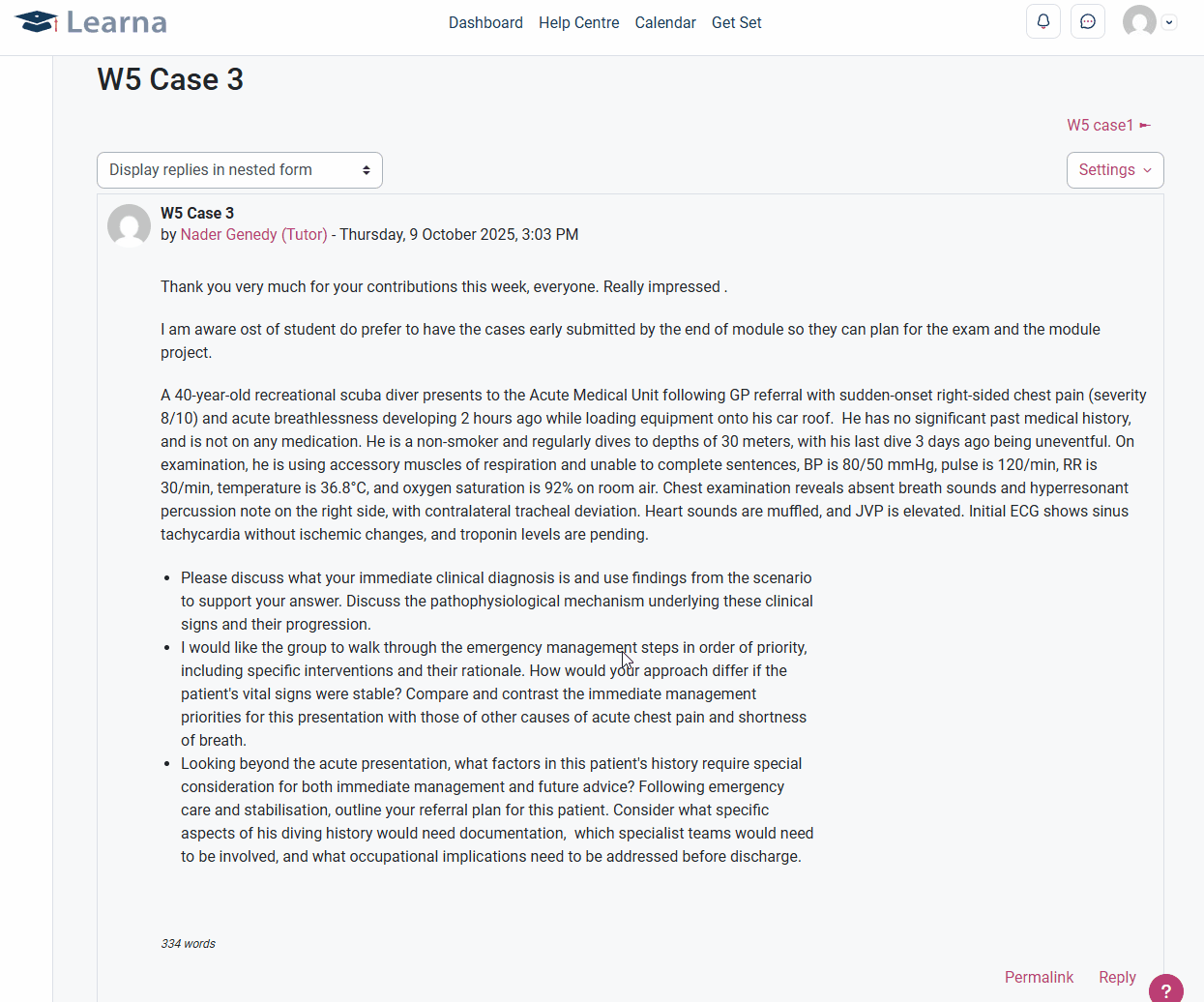Open the messaging chat bubble icon

tap(1088, 21)
